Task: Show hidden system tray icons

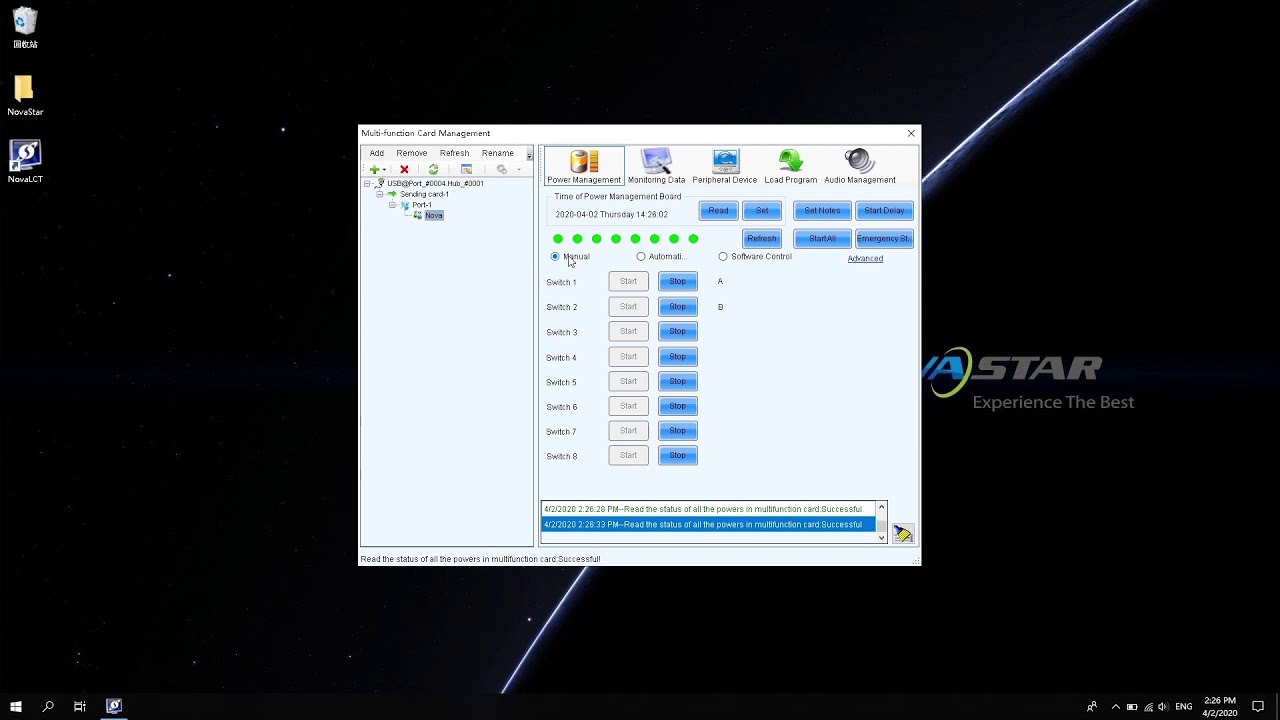Action: click(x=1116, y=707)
